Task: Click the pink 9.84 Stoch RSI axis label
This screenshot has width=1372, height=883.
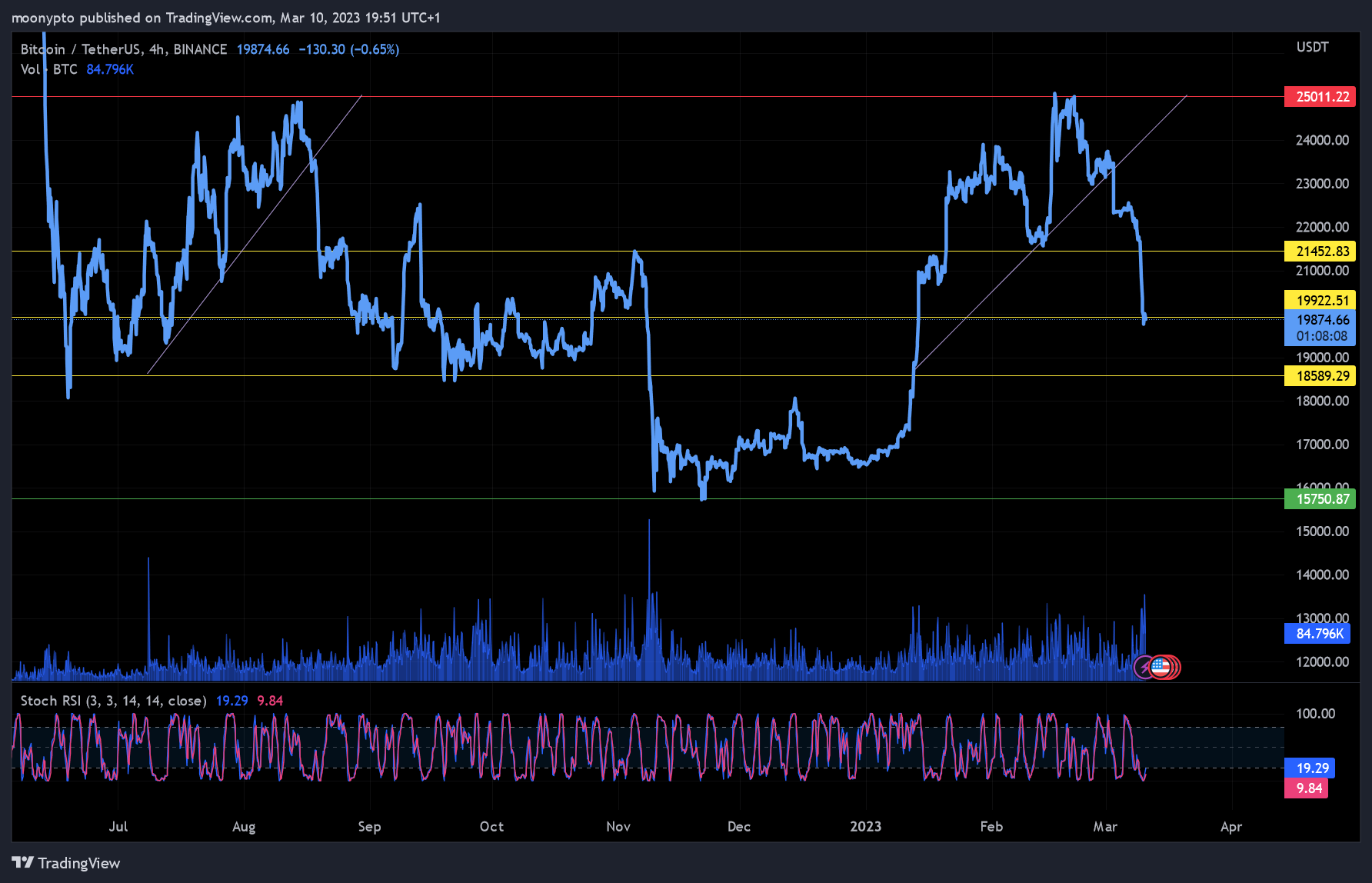Action: 1307,788
